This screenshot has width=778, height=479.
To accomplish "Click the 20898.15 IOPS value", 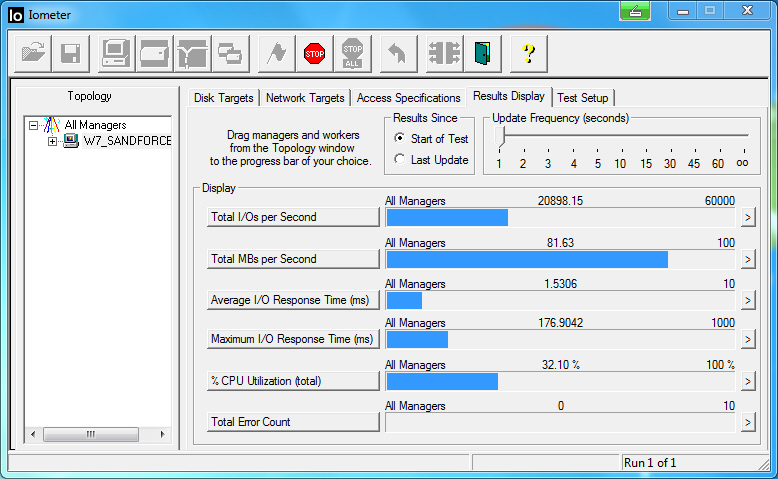I will point(560,201).
